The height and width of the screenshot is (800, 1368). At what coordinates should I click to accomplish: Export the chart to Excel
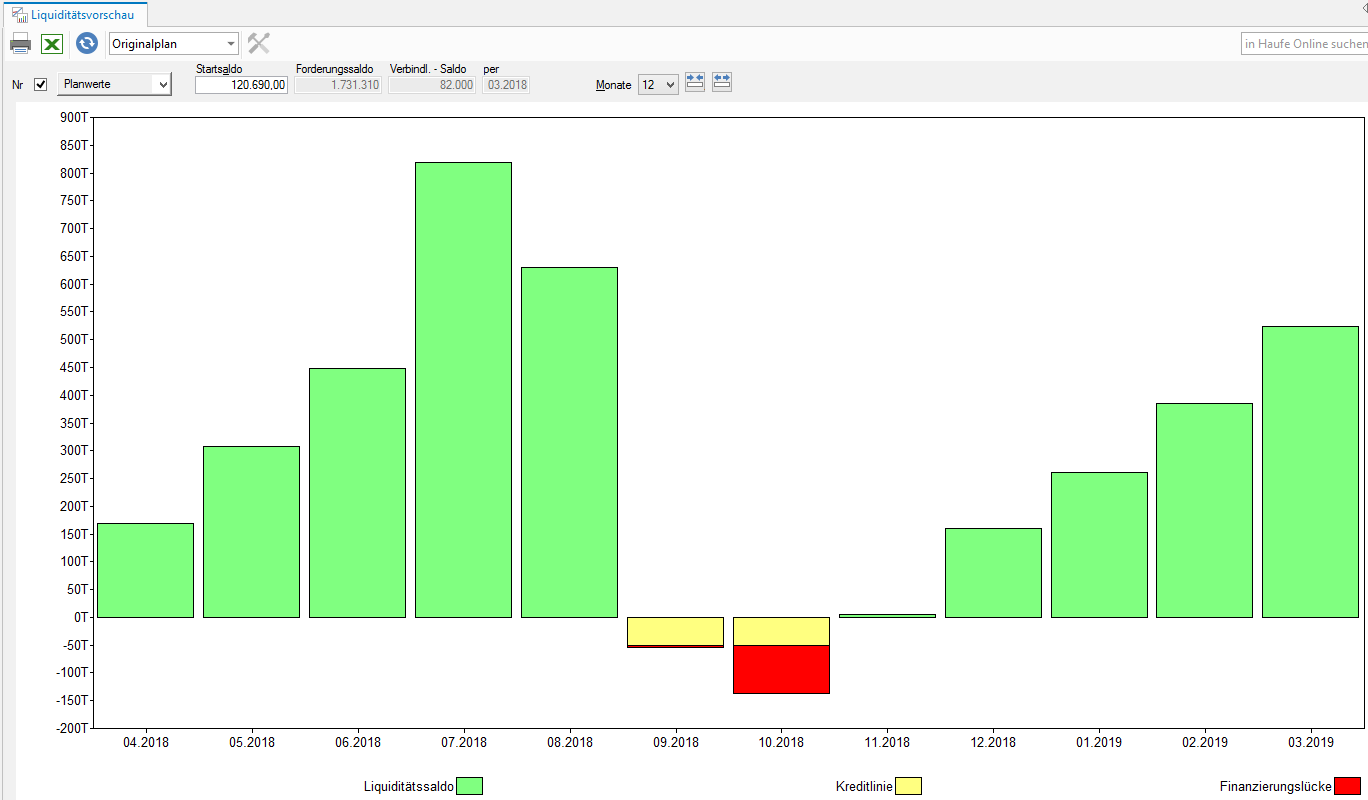pos(52,43)
